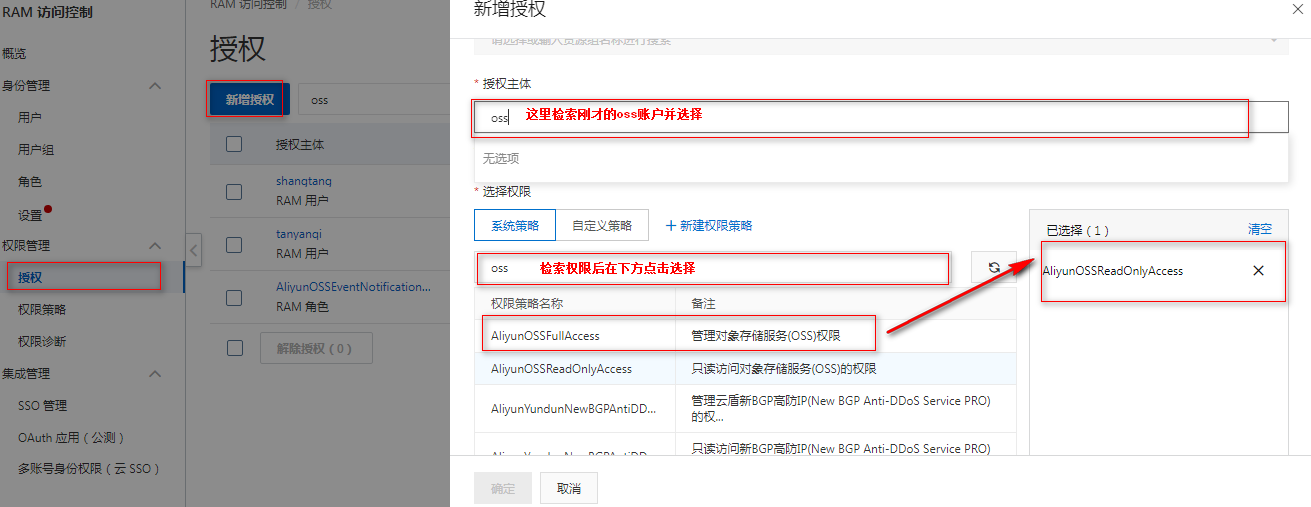Viewport: 1311px width, 507px height.
Task: Focus the oss search box in 授权 page
Action: tap(374, 100)
